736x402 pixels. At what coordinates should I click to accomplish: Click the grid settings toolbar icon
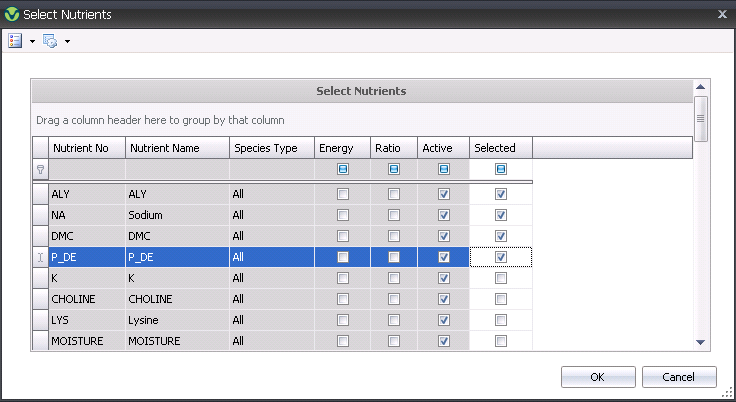50,41
